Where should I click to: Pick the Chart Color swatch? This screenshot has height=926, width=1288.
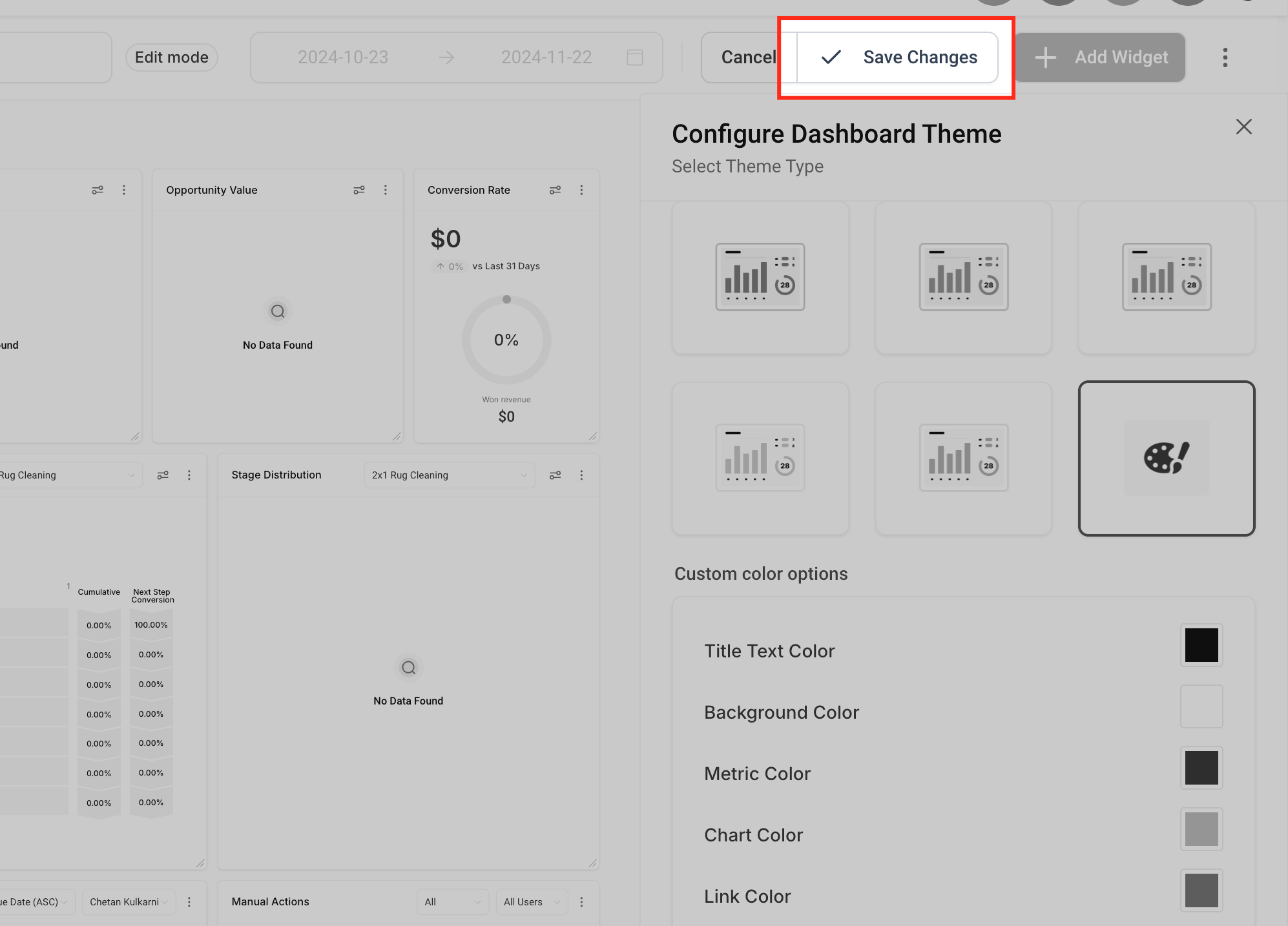(1201, 829)
